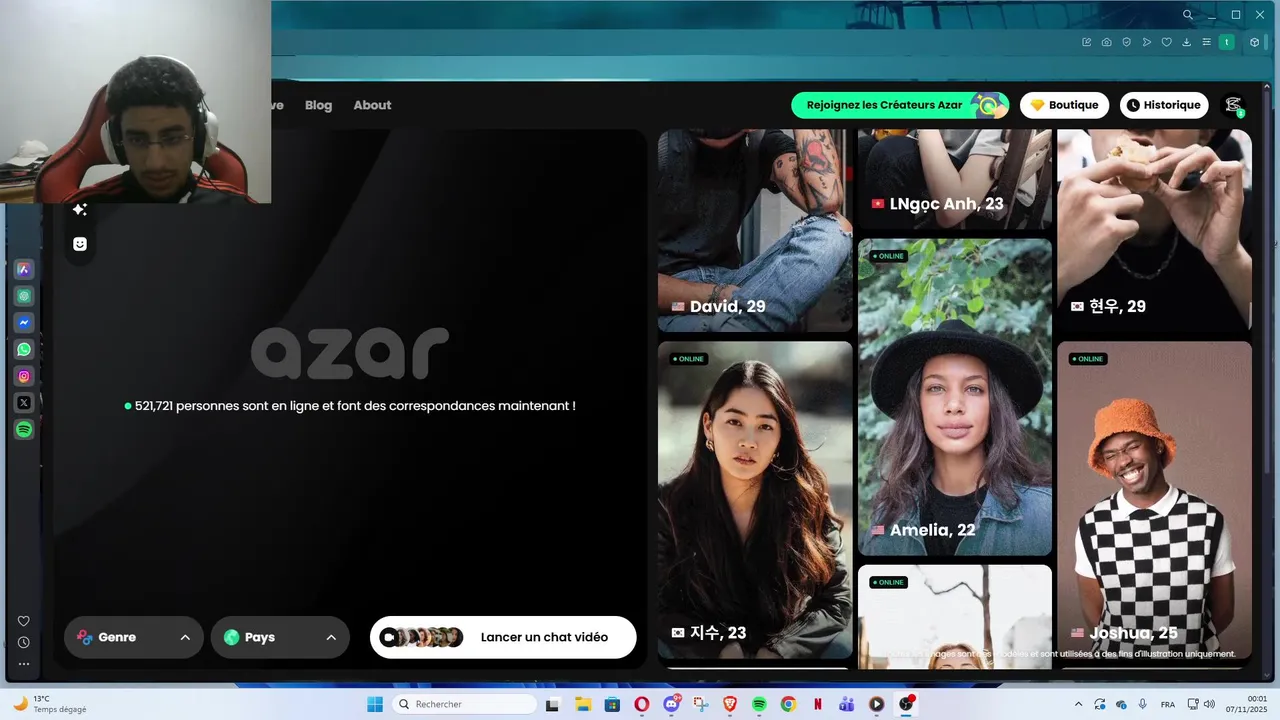Viewport: 1280px width, 720px height.
Task: Click the snapshot camera icon in Opera toolbar
Action: [x=1106, y=42]
